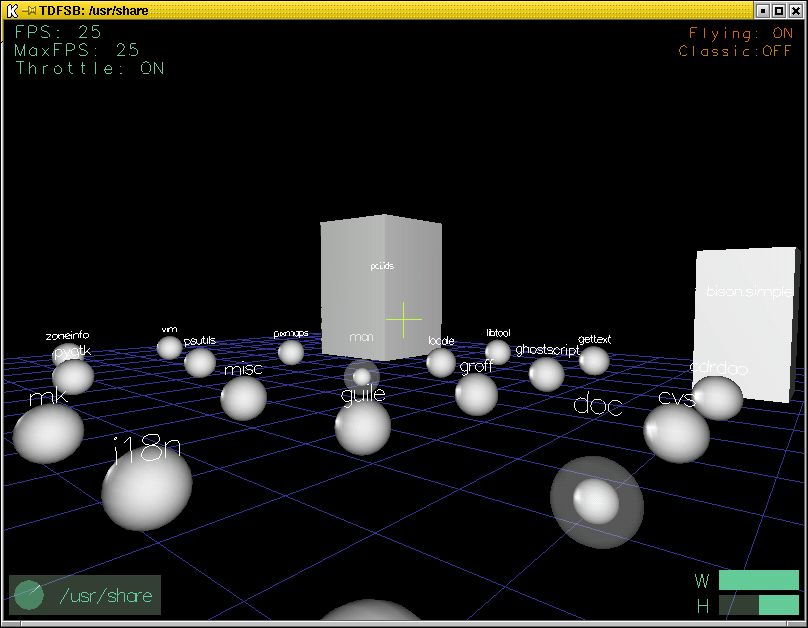Select the i18n directory sphere
The image size is (808, 628).
click(x=146, y=489)
